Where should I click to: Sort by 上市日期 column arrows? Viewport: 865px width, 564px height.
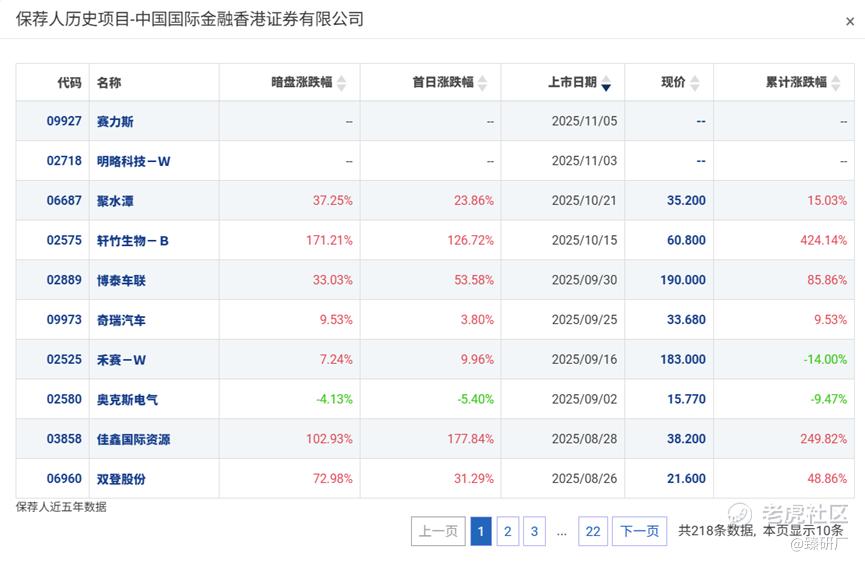tap(606, 83)
